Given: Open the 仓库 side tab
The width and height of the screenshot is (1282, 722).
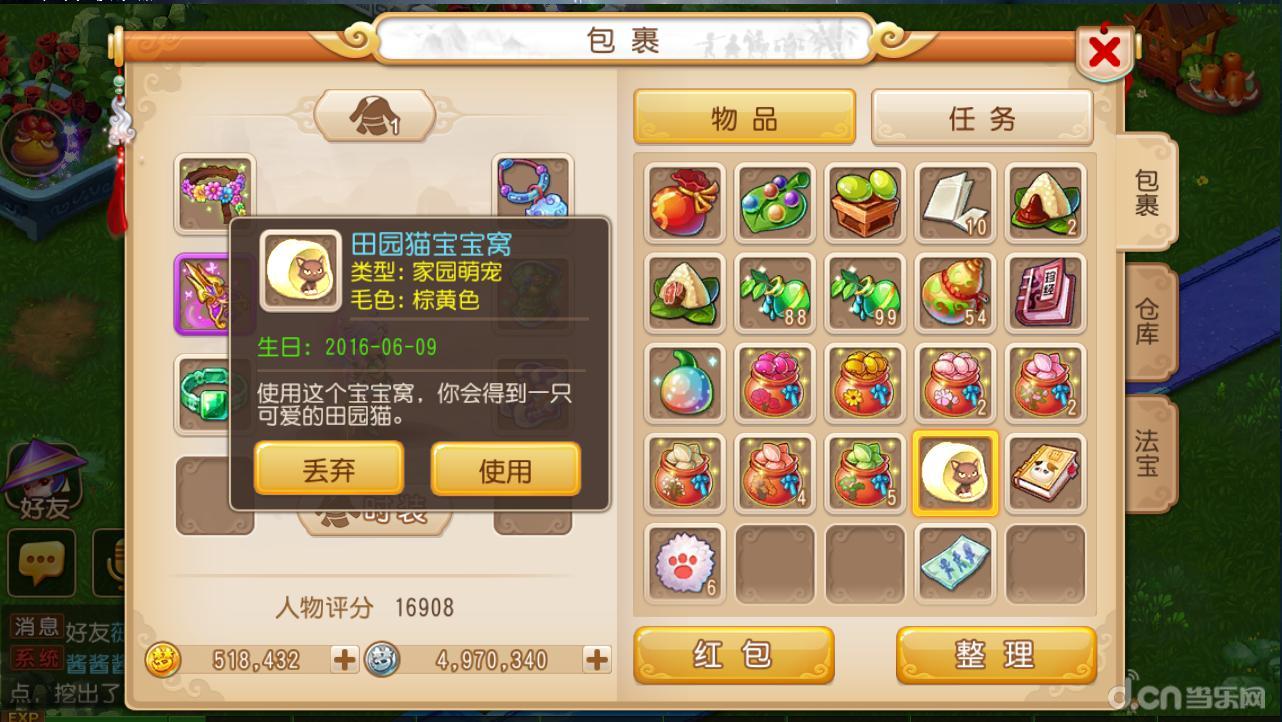Looking at the screenshot, I should point(1148,322).
